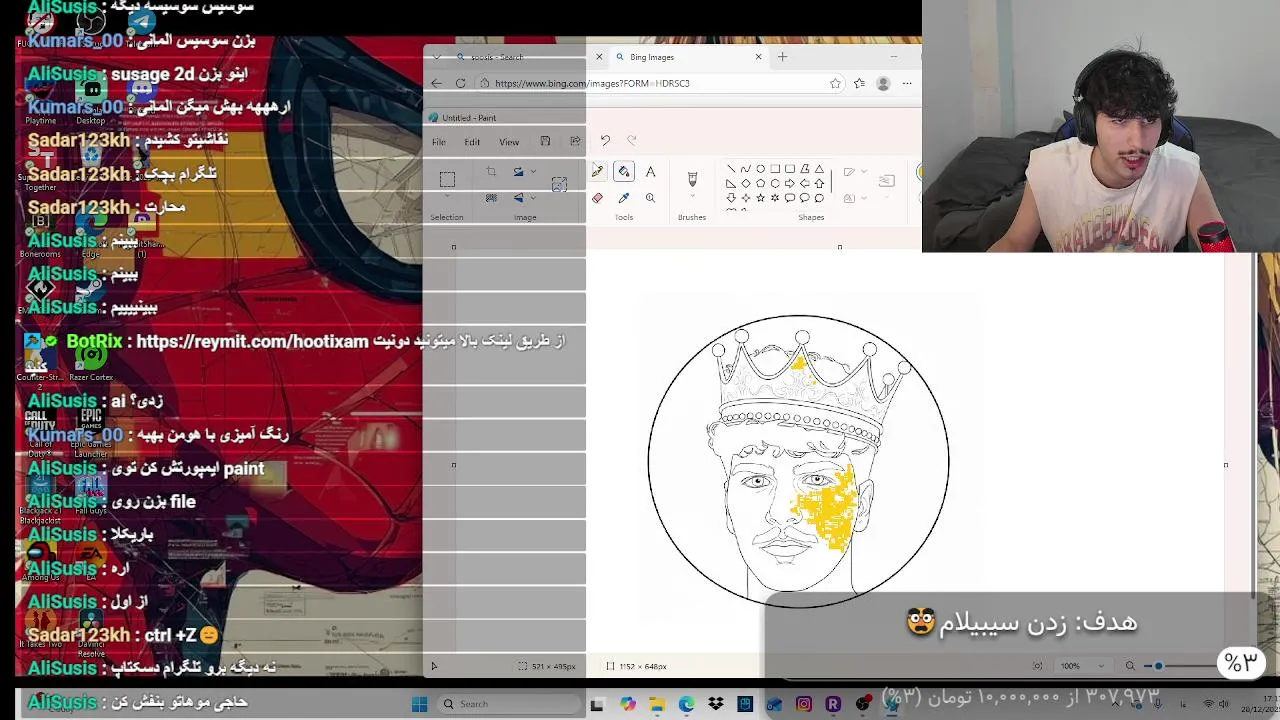Click the Save icon in Paint
This screenshot has width=1280, height=720.
(x=545, y=141)
